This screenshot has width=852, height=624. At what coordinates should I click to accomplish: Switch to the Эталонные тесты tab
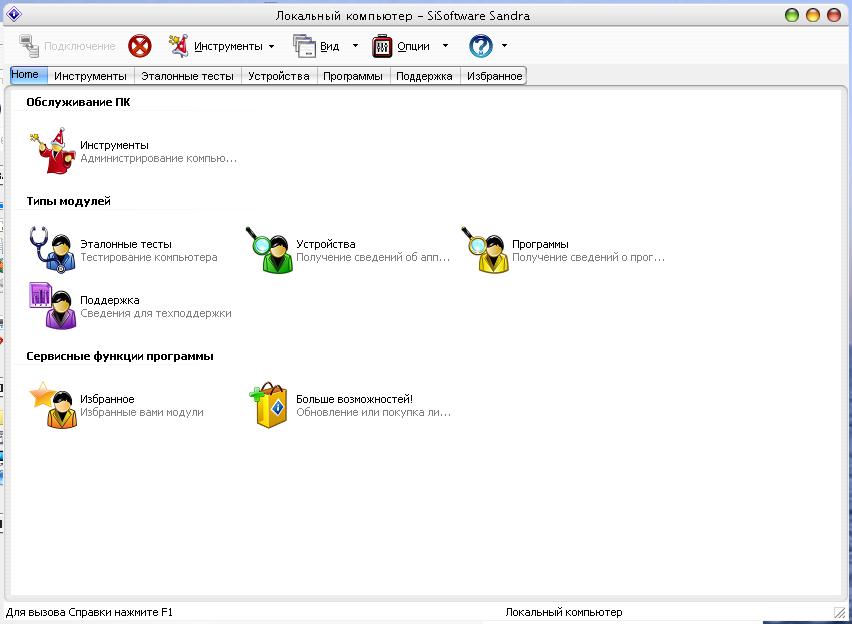(x=187, y=76)
